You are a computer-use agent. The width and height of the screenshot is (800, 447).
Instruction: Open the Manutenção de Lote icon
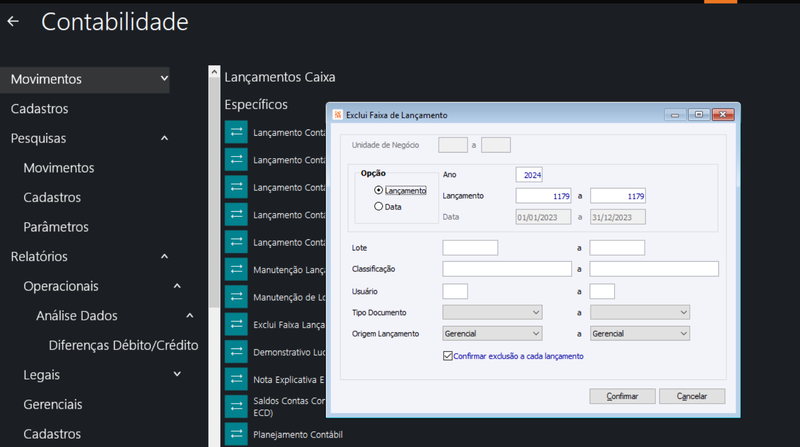pyautogui.click(x=236, y=297)
